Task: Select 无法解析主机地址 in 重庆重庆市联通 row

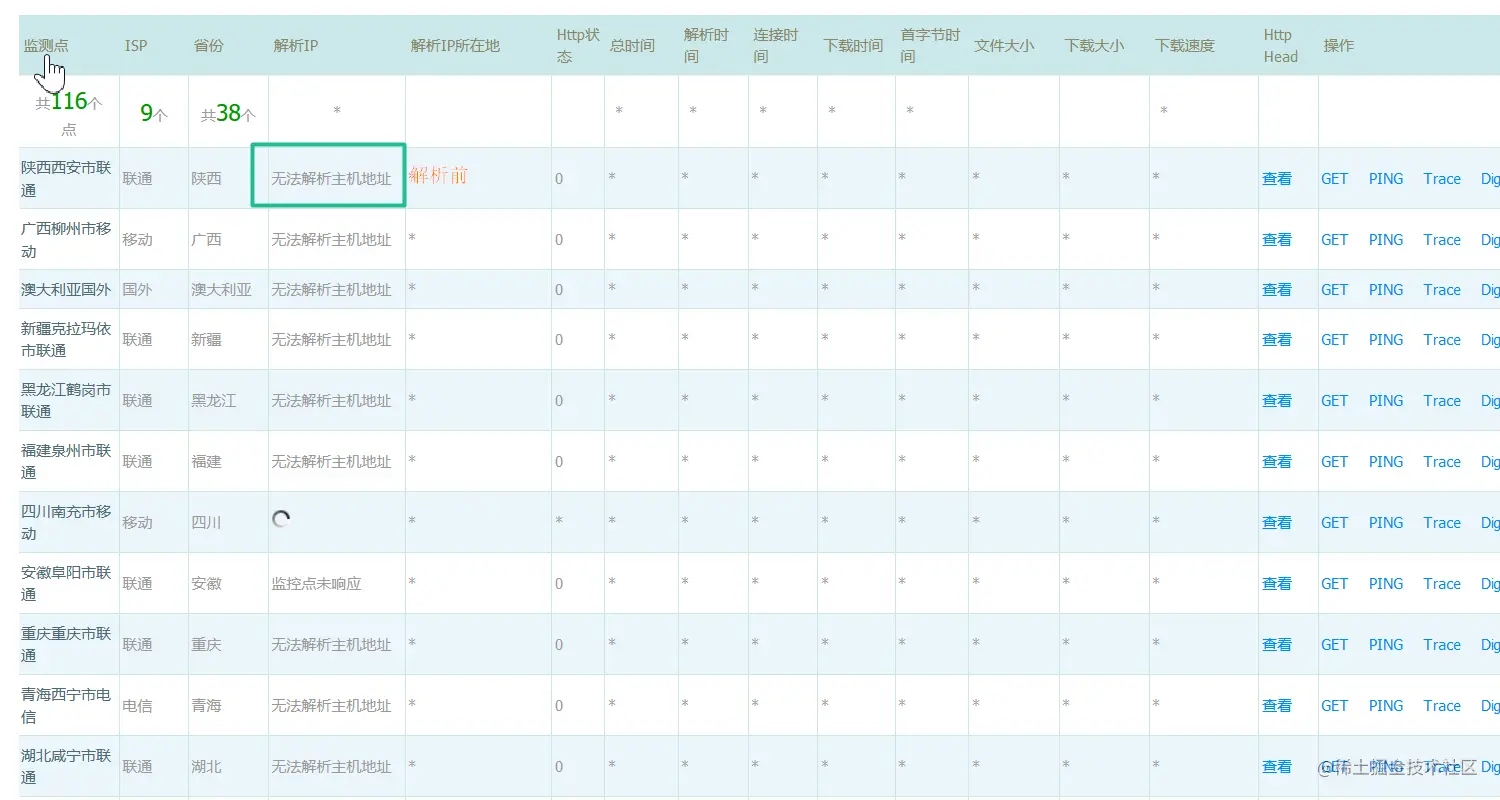Action: click(x=331, y=645)
